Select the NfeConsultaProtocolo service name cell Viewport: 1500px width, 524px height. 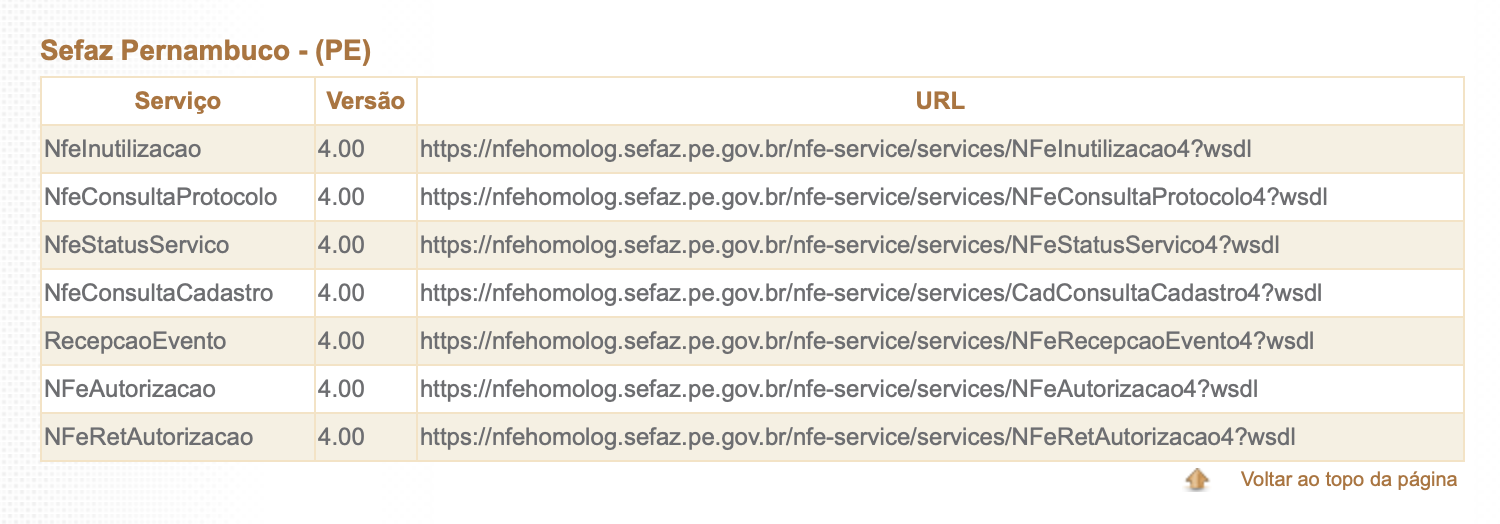(x=160, y=197)
